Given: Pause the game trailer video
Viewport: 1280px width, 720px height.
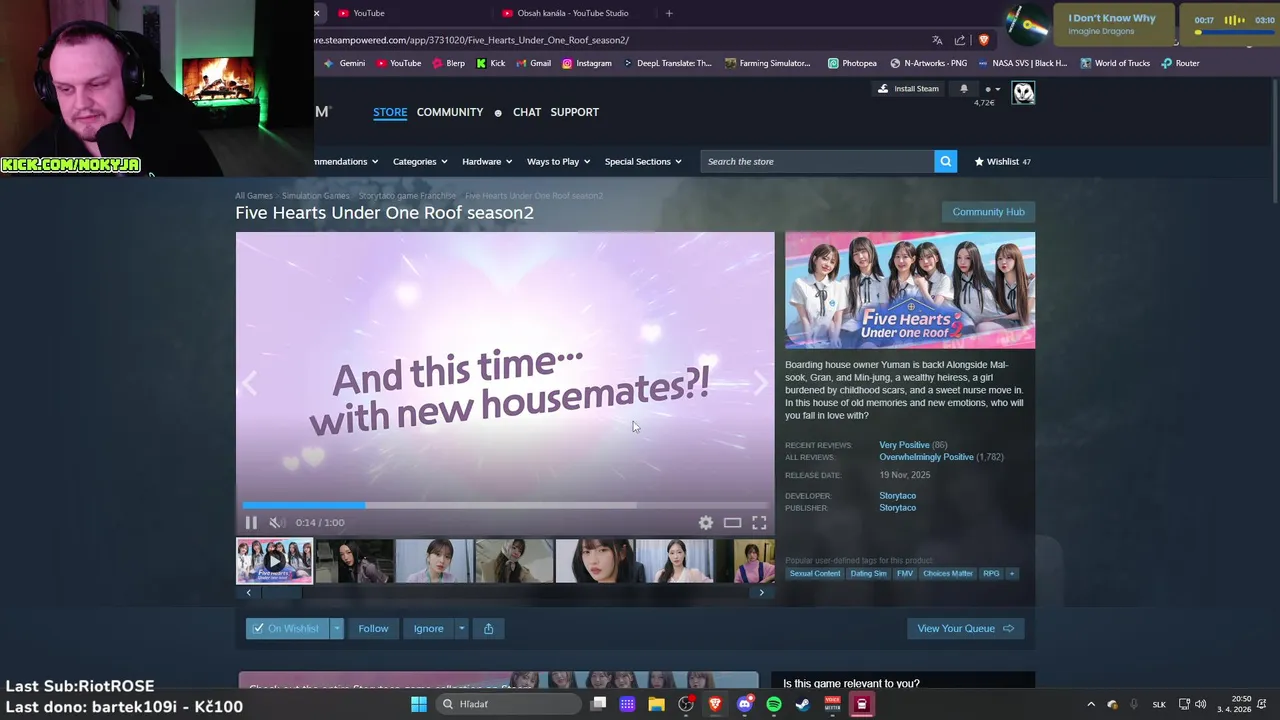Looking at the screenshot, I should click(x=251, y=523).
